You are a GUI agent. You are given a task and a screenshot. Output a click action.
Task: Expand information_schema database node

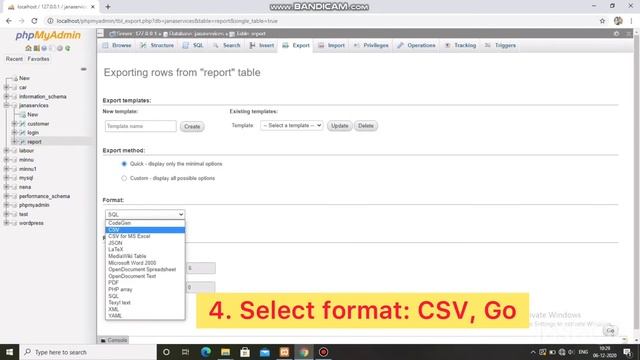(x=6, y=97)
